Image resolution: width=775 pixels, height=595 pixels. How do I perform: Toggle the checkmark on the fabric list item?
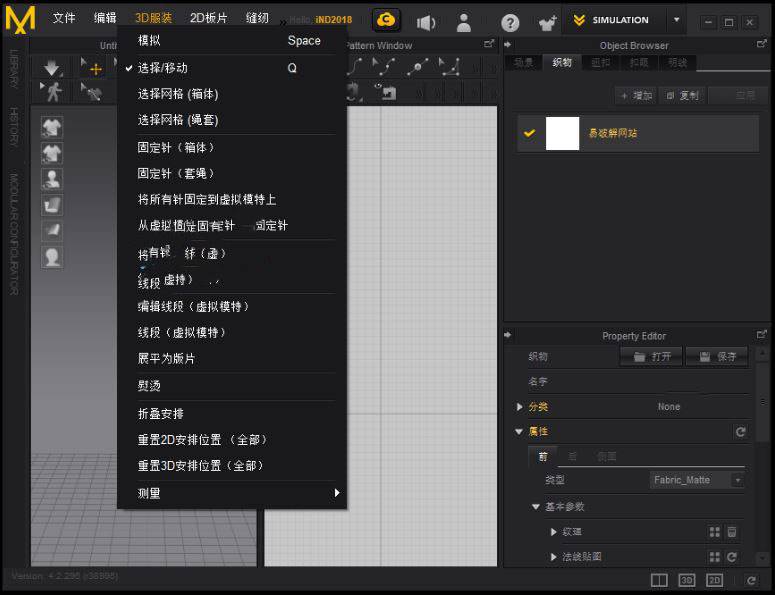click(530, 133)
